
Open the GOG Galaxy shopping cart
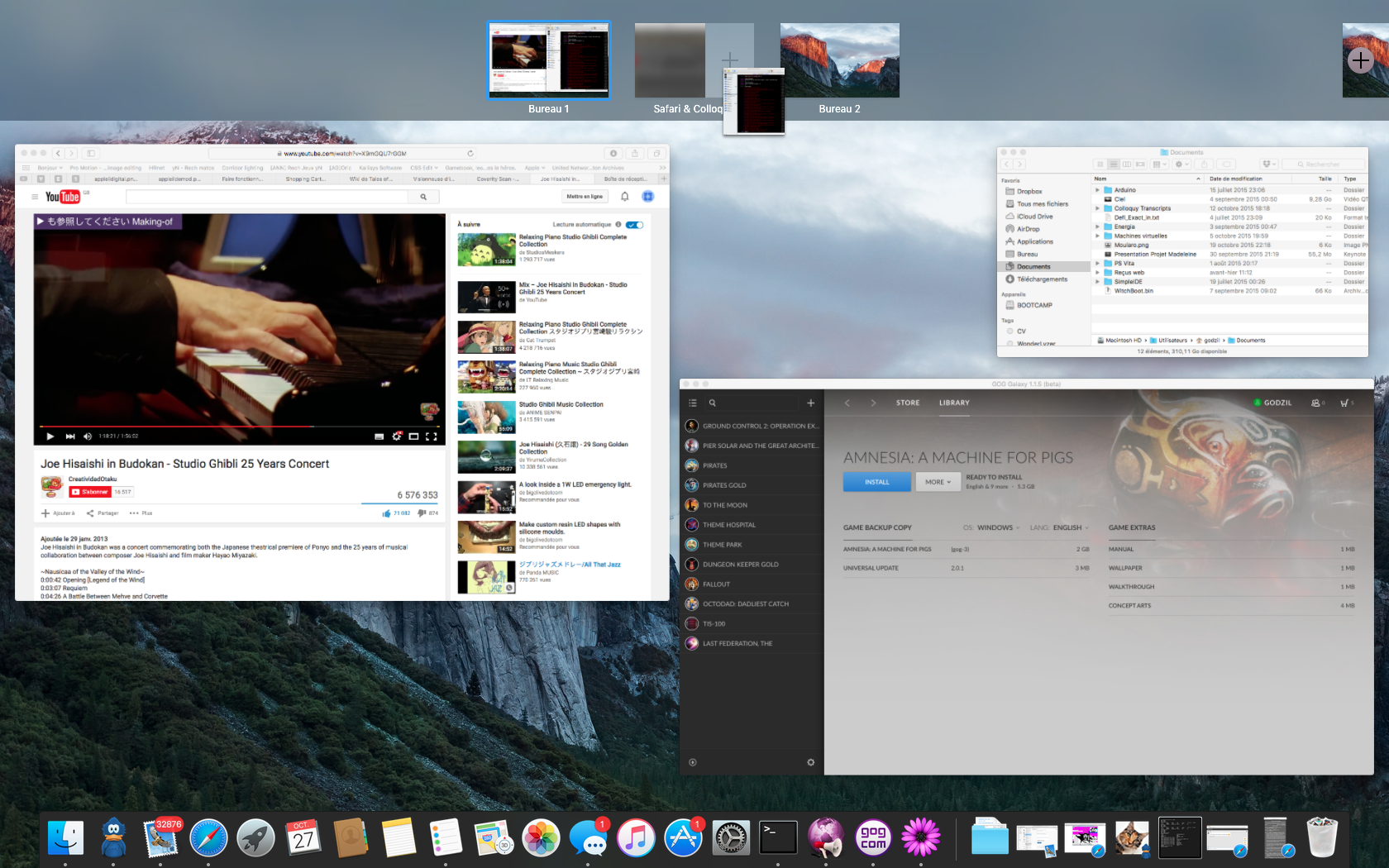tap(1344, 403)
